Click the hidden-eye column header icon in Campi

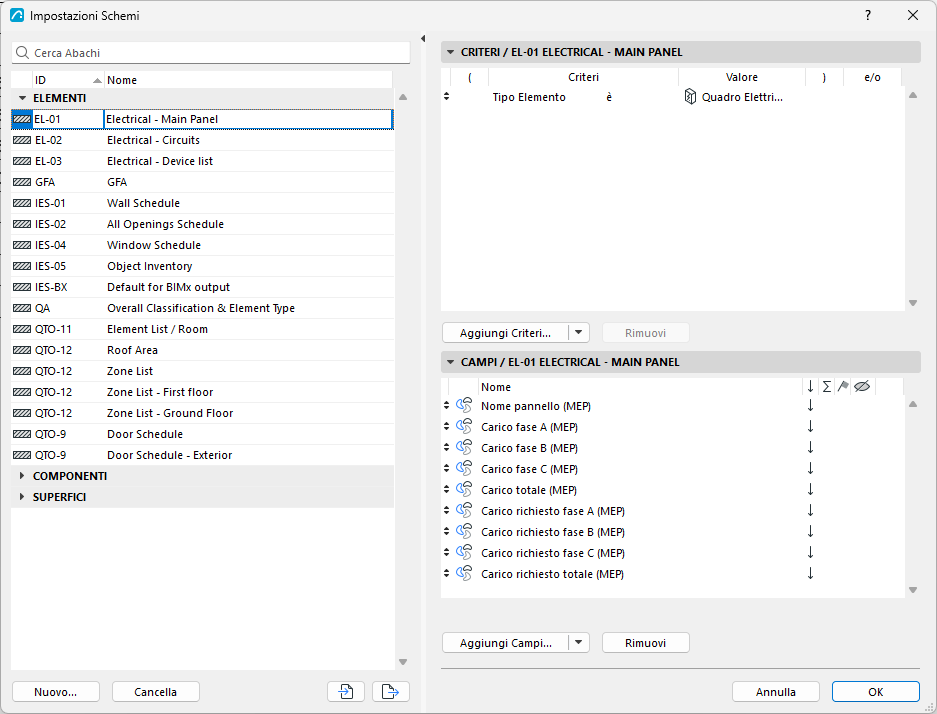click(862, 387)
